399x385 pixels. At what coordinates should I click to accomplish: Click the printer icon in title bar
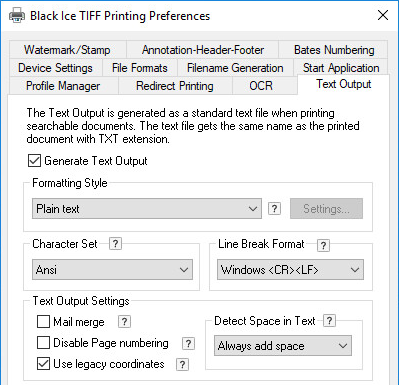click(x=17, y=15)
